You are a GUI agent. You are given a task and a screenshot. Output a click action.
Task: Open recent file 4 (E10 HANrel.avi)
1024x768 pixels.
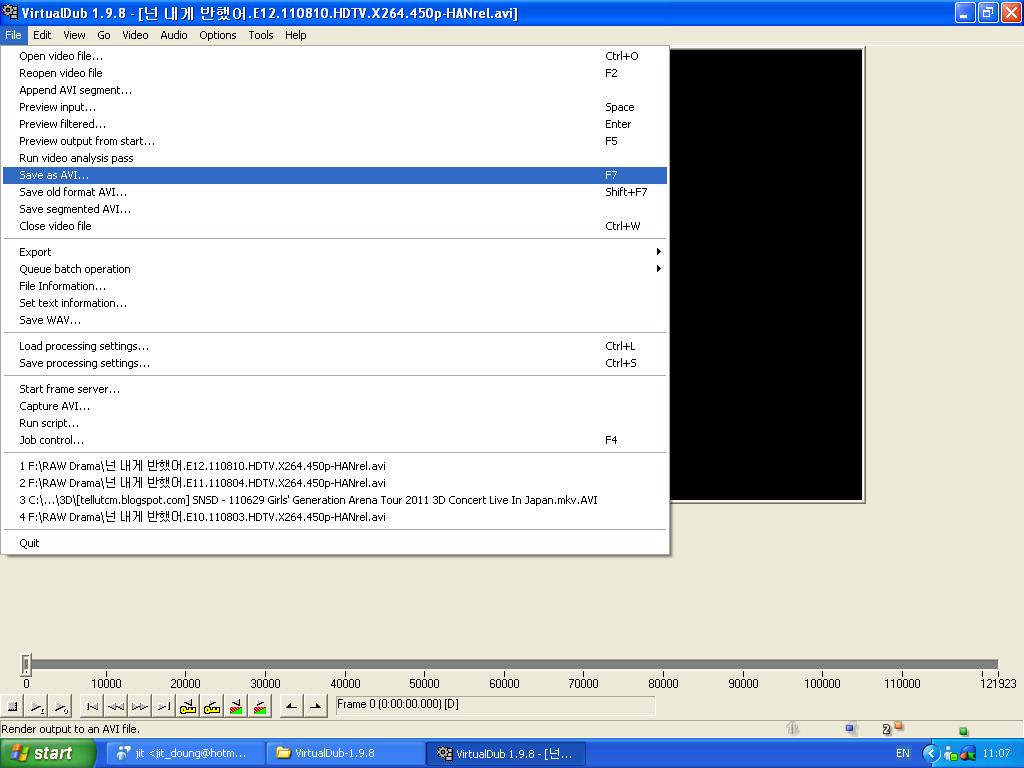click(x=335, y=517)
